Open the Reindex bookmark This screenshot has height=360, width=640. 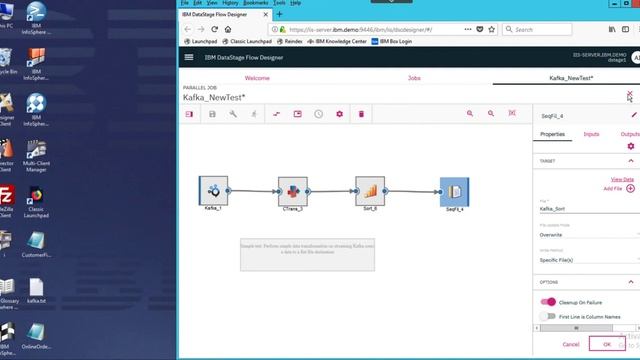coord(289,41)
